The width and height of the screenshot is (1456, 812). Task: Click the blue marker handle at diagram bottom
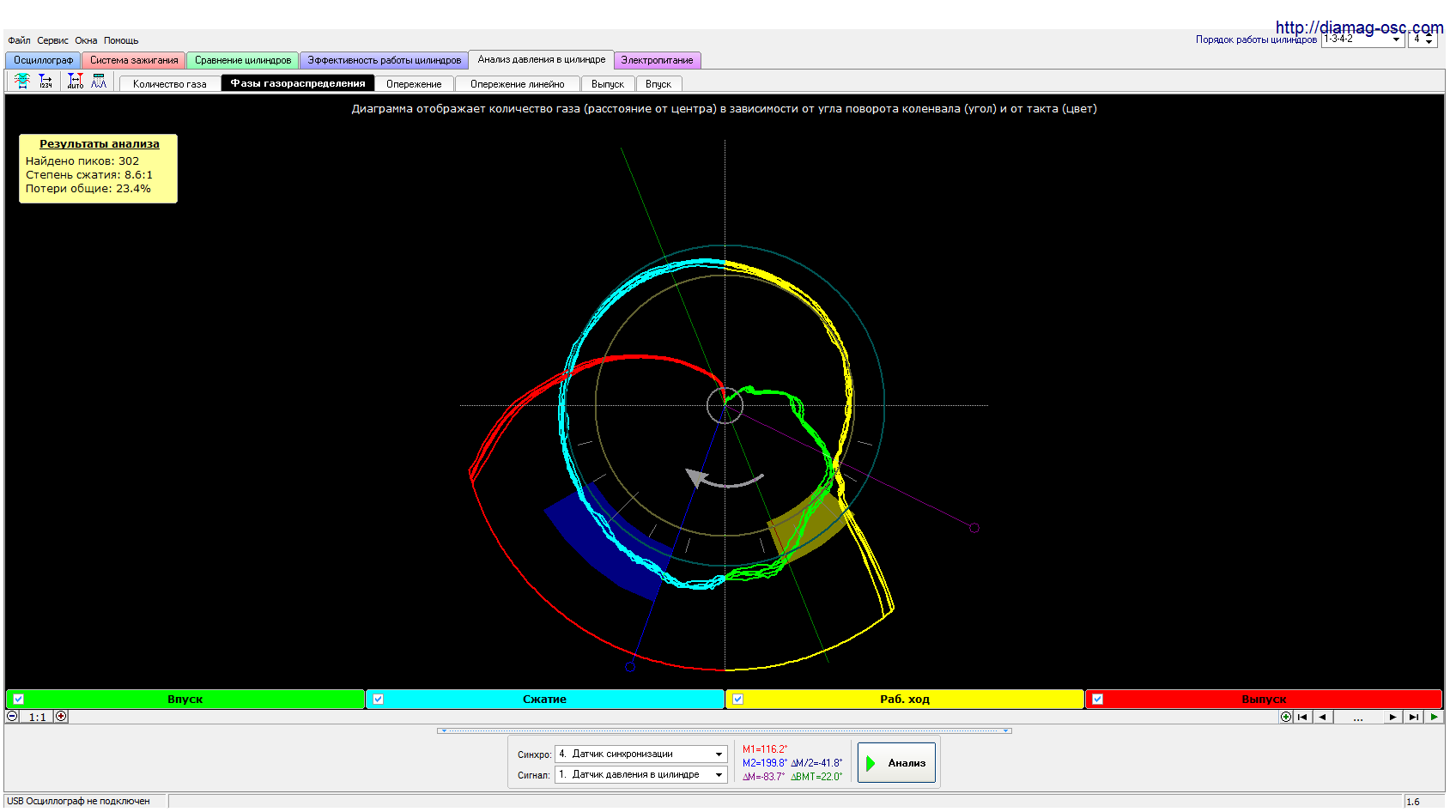[x=629, y=667]
